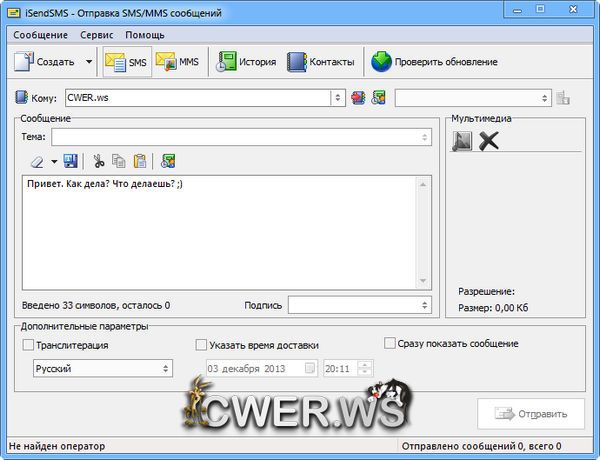Open the Сообщение menu

click(x=41, y=34)
